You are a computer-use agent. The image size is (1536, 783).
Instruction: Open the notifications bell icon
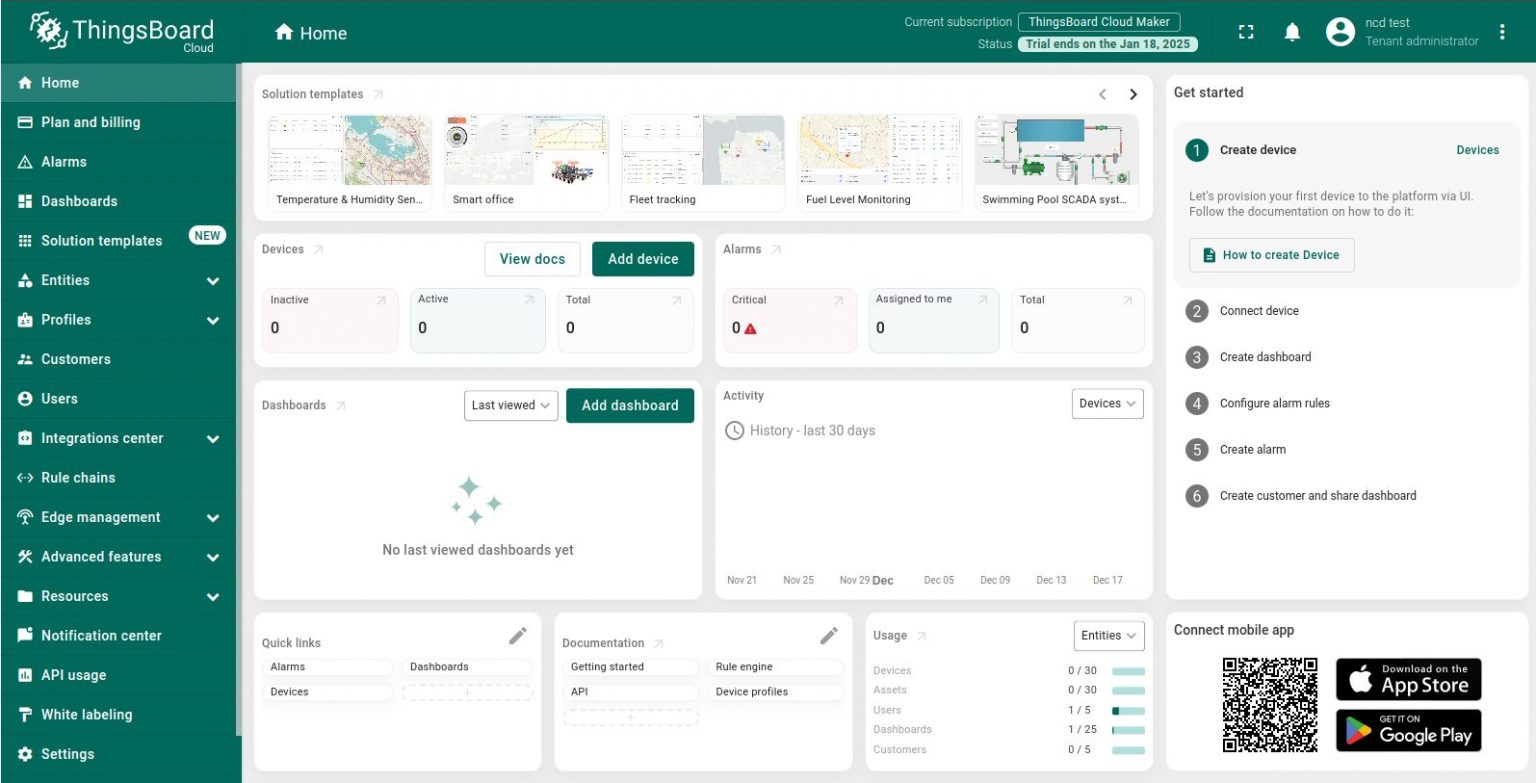pyautogui.click(x=1291, y=31)
